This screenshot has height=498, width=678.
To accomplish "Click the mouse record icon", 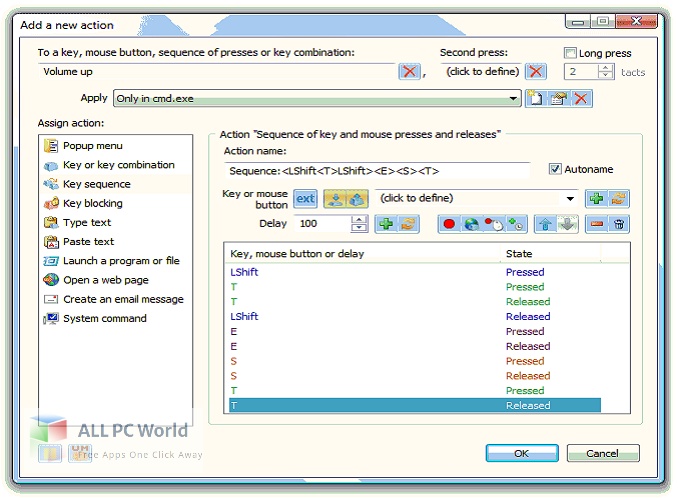I will point(494,224).
